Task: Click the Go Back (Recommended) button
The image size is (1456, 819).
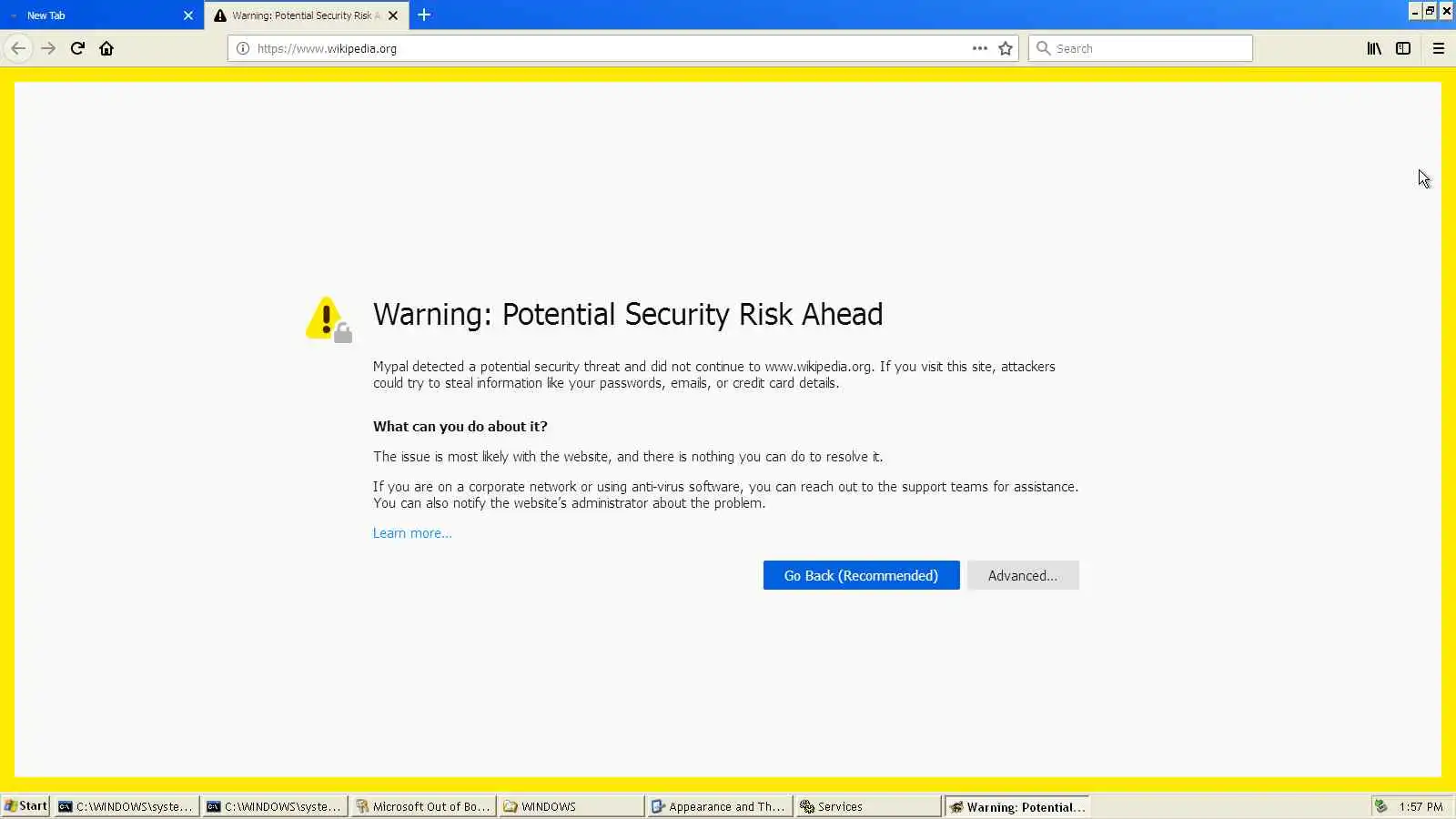Action: pyautogui.click(x=861, y=575)
